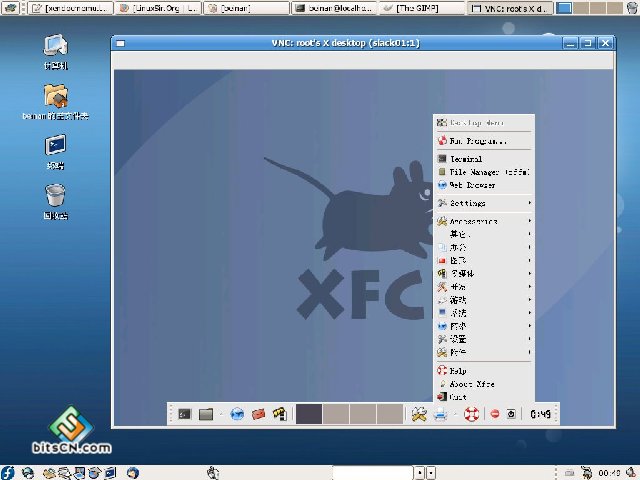Expand the 设置 submenu near menu bottom
Screen dimensions: 640x480
pos(484,339)
